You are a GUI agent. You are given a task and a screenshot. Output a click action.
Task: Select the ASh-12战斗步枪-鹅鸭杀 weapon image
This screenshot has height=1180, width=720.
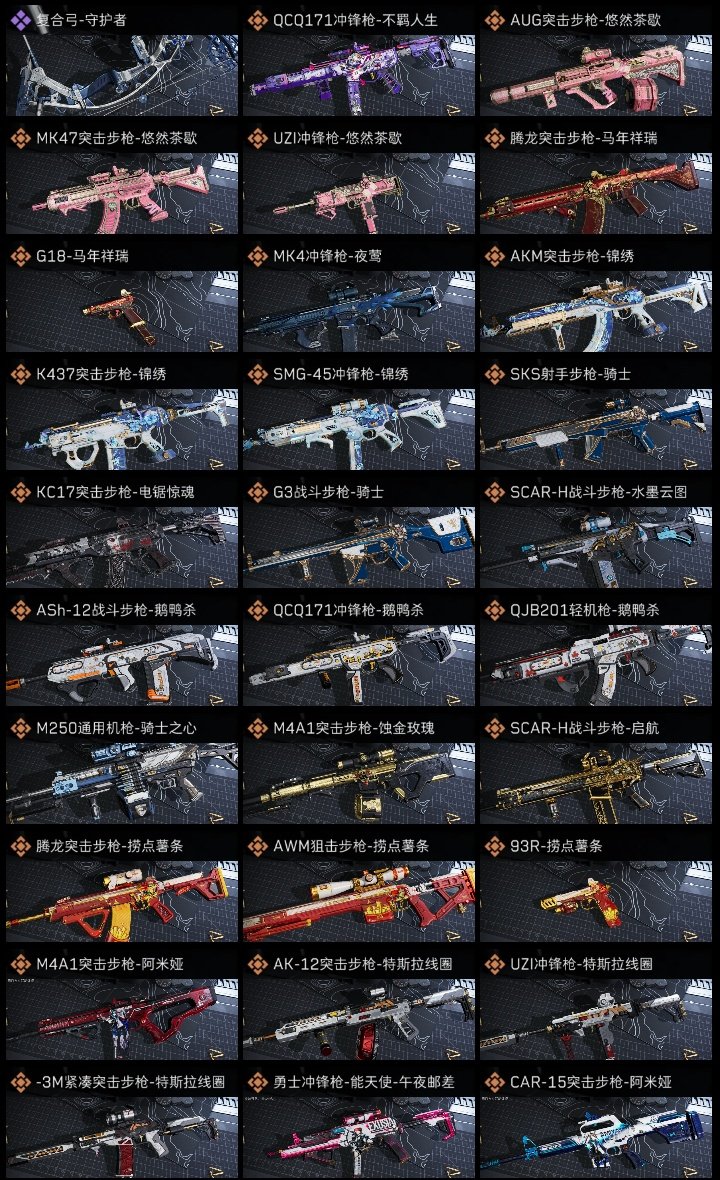[x=122, y=665]
